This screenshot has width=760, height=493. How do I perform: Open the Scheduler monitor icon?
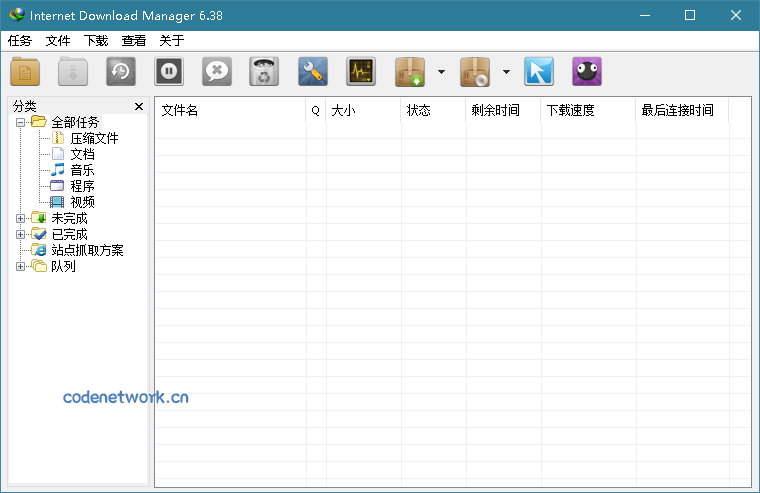[x=361, y=72]
